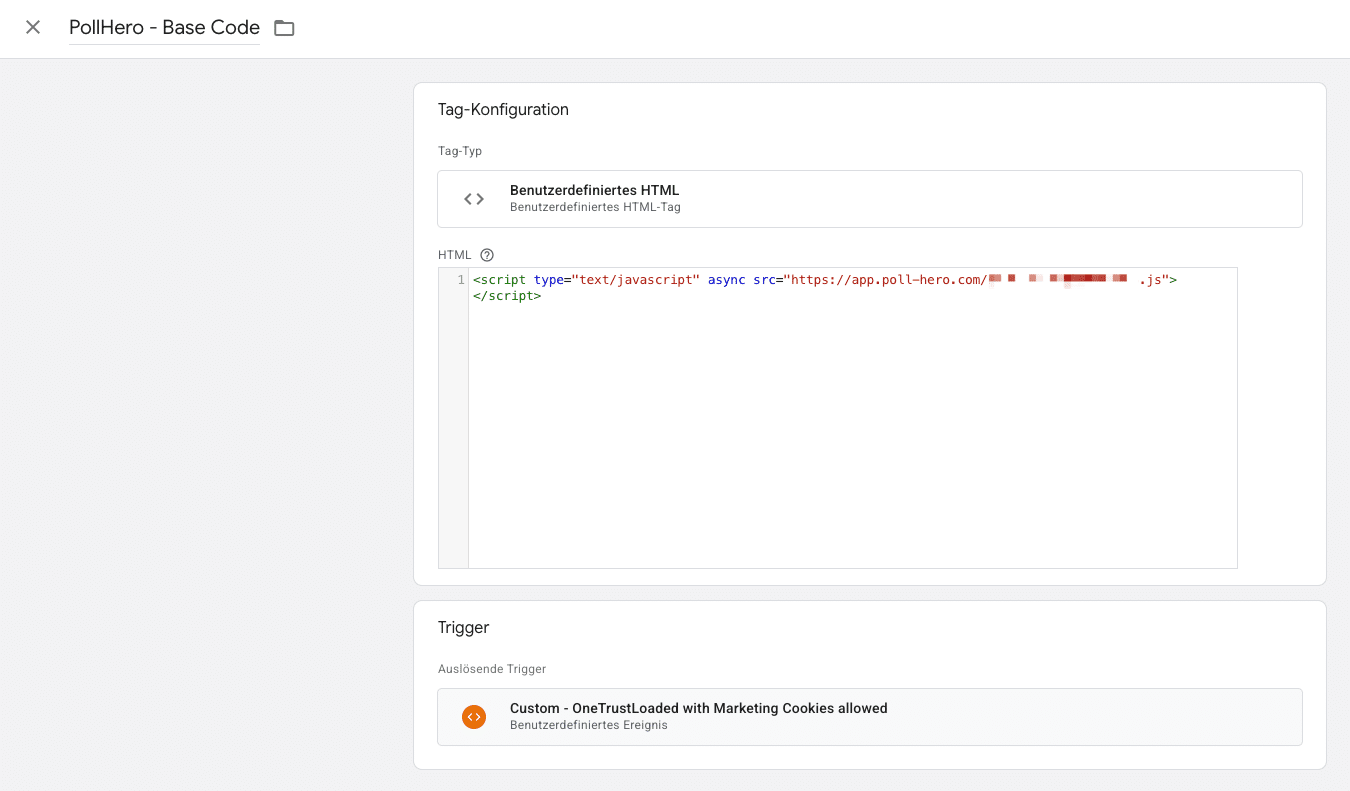
Task: Open the folder icon beside the tag name
Action: (x=284, y=28)
